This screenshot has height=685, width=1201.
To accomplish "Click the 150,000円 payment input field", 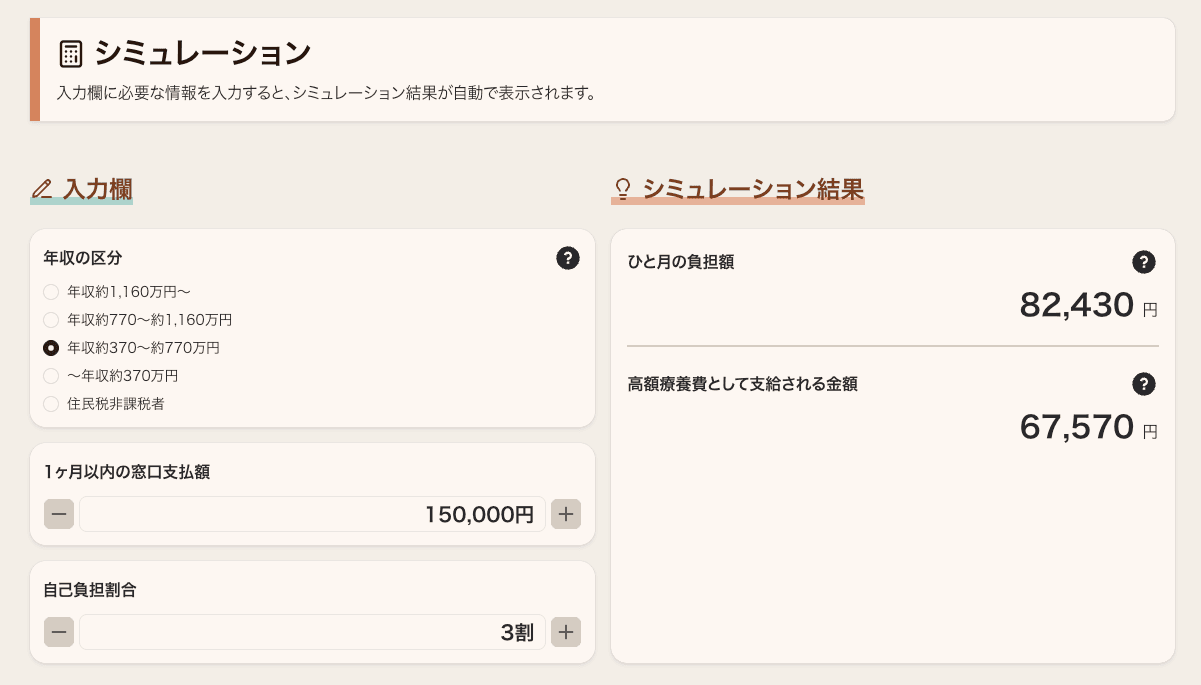I will point(312,514).
